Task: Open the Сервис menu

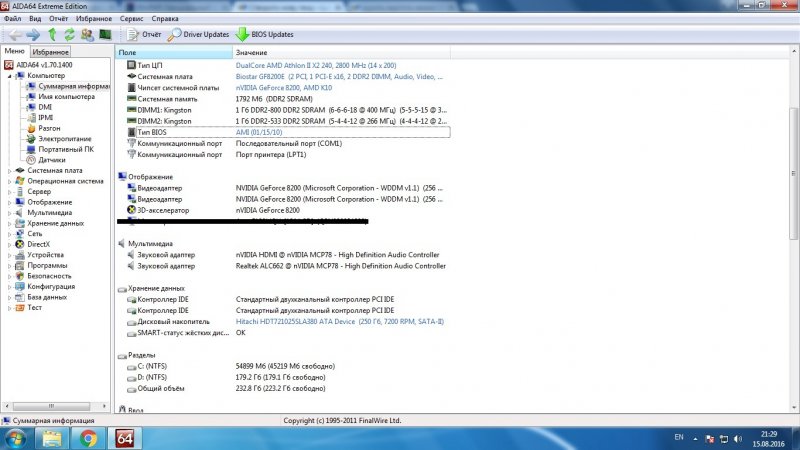Action: tap(130, 18)
